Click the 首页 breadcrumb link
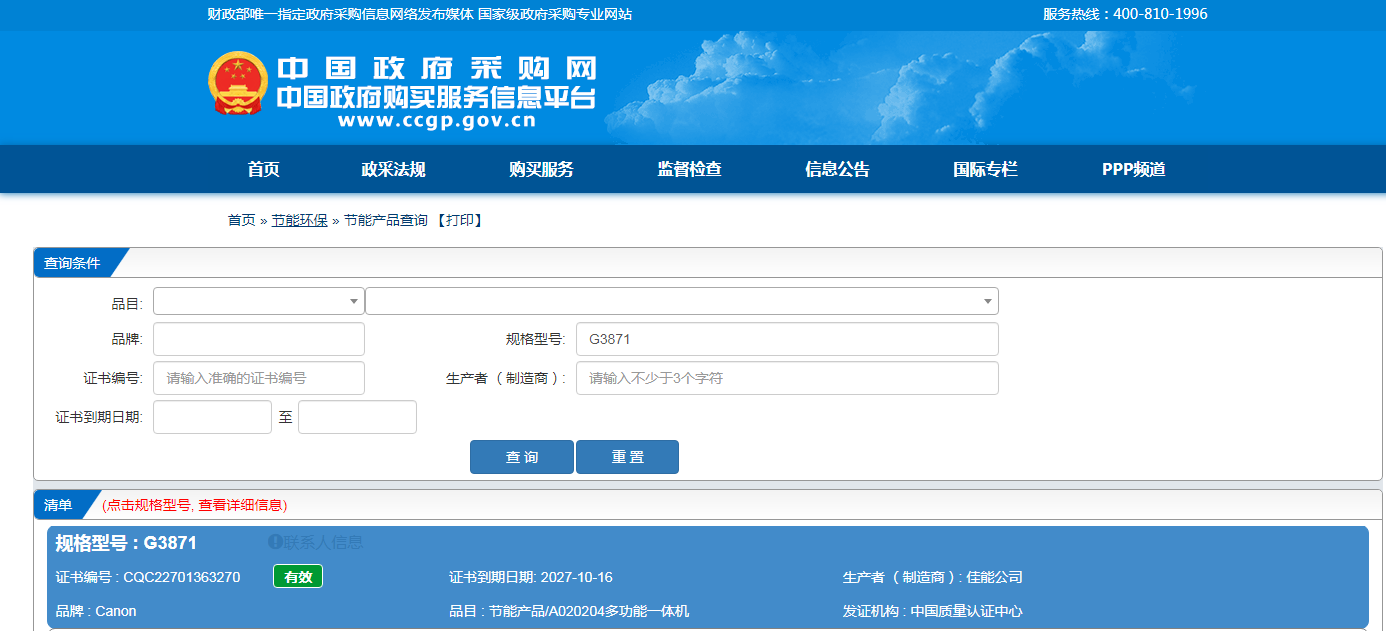 coord(241,220)
